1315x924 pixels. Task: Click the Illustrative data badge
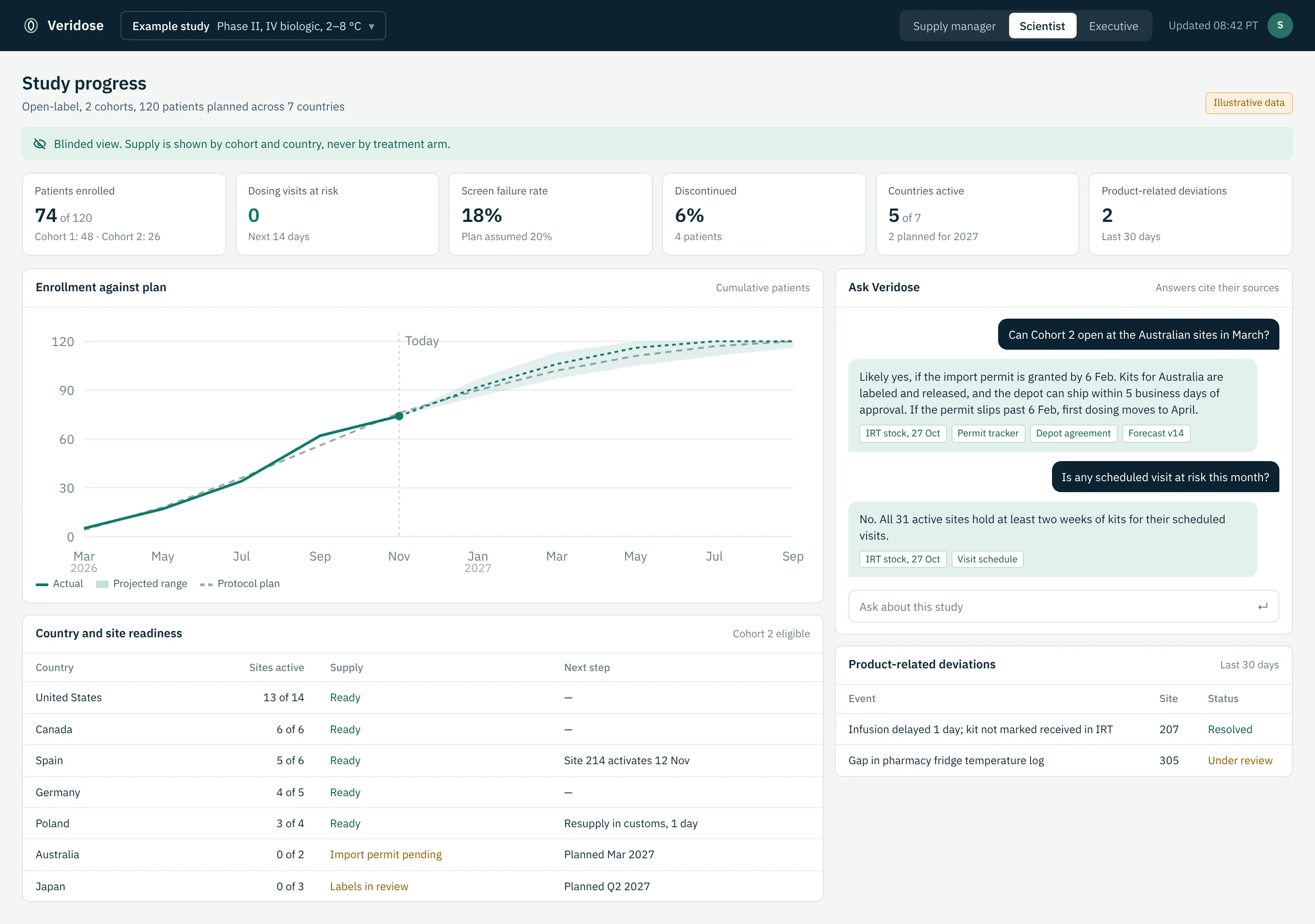click(1248, 103)
